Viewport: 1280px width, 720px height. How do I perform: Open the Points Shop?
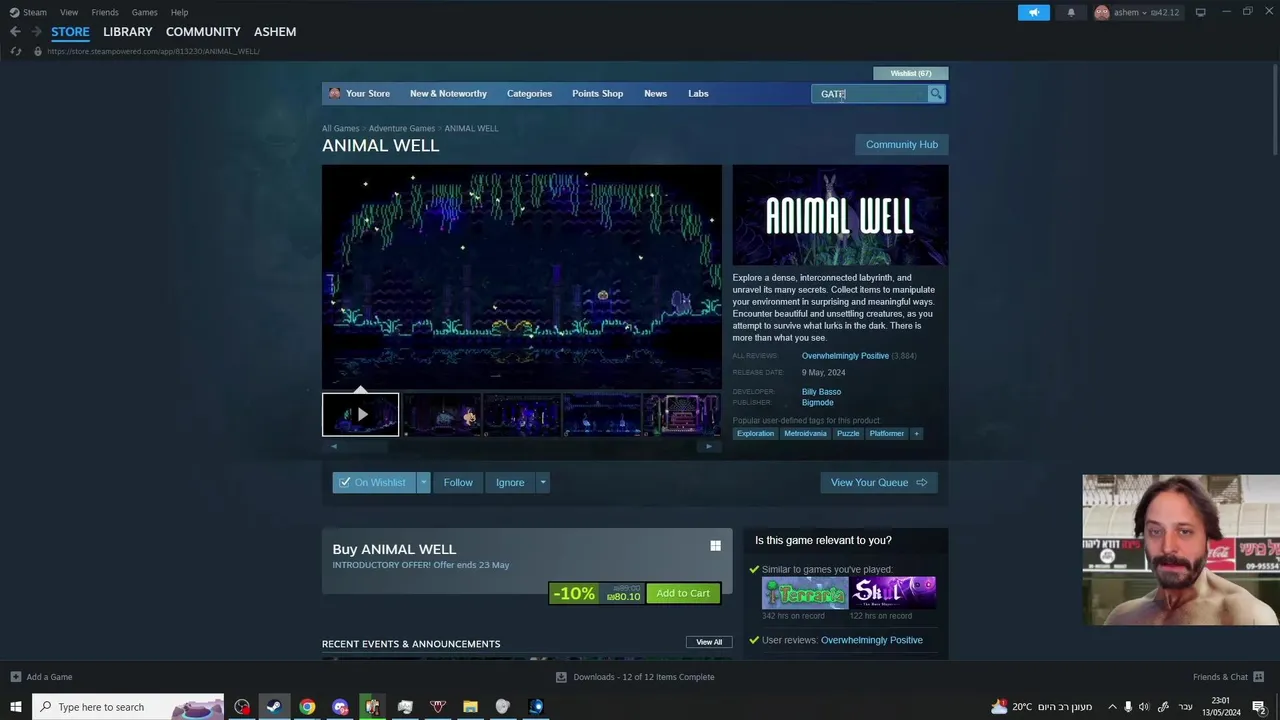597,93
